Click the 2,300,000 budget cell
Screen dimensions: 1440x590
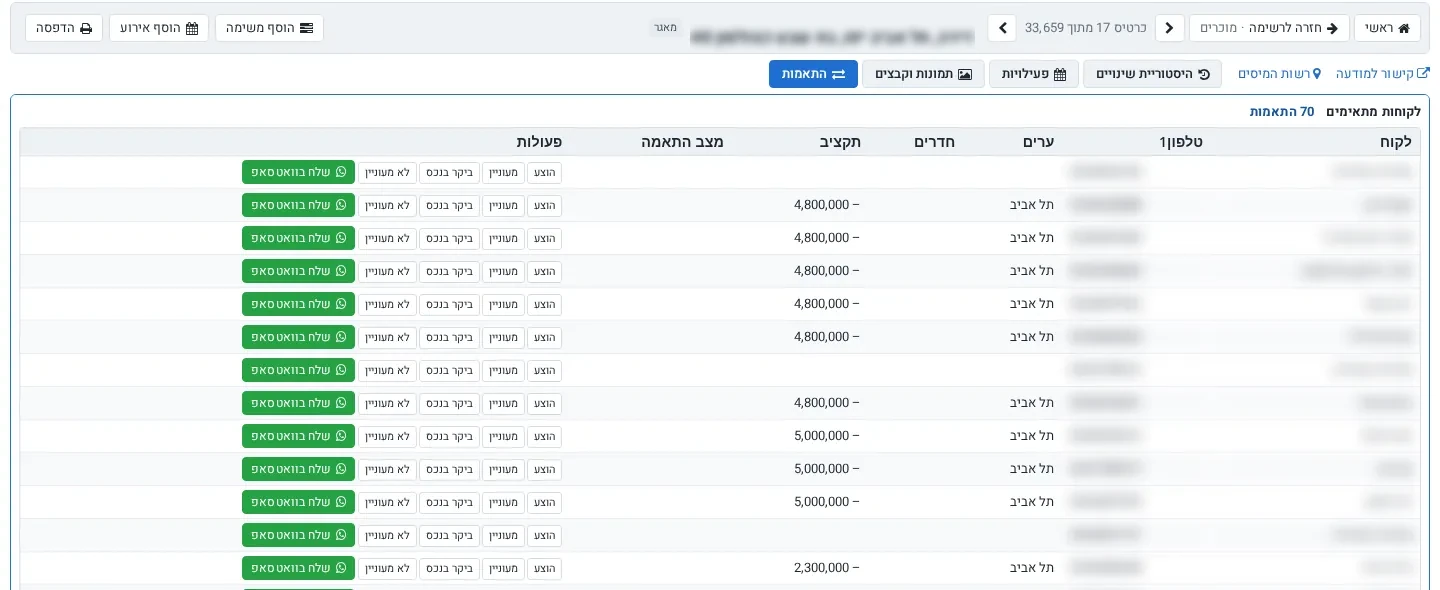[x=827, y=568]
